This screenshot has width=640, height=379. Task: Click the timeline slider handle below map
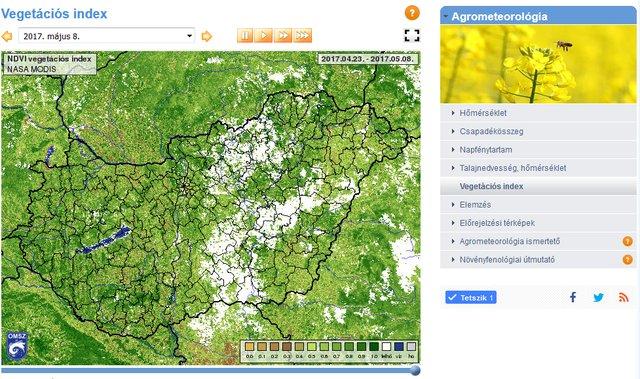[415, 370]
